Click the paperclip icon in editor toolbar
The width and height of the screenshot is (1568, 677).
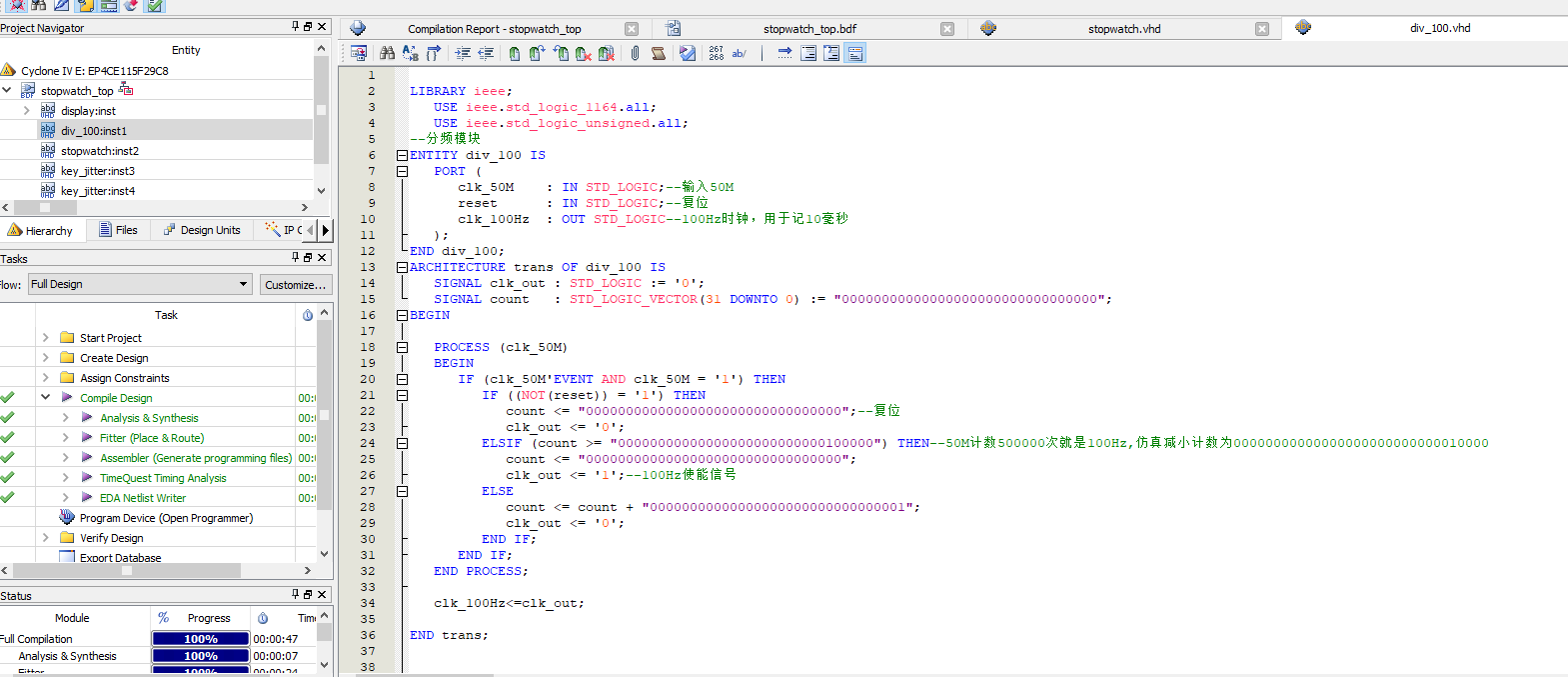tap(635, 53)
